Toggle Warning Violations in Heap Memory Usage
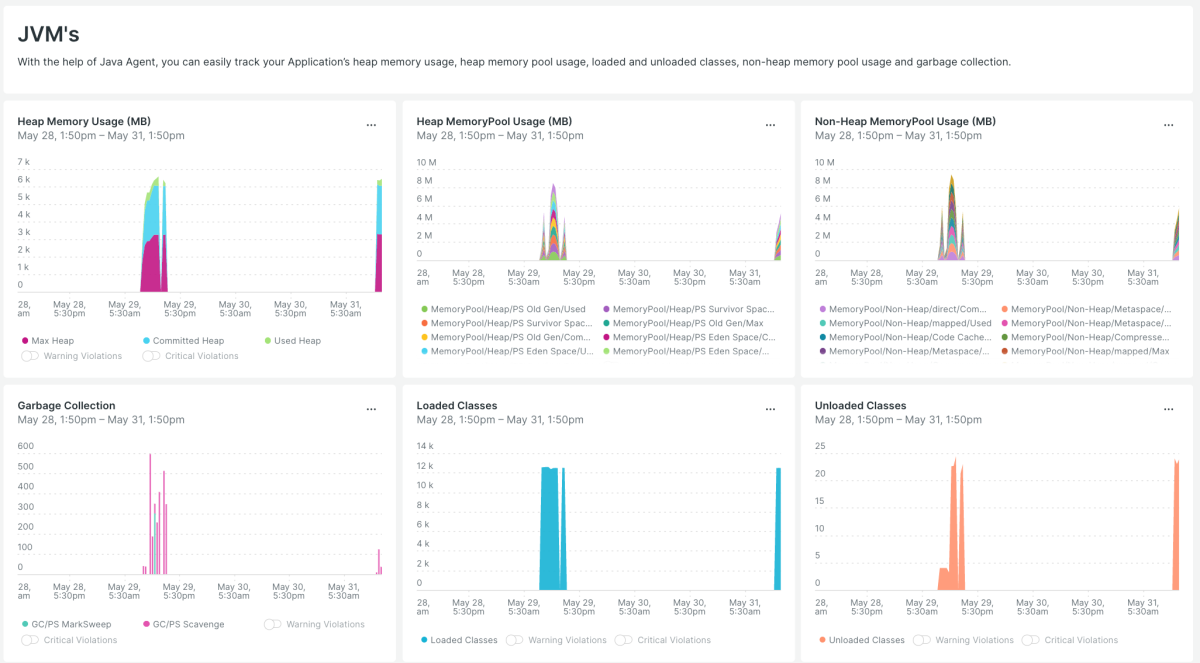Image resolution: width=1200 pixels, height=663 pixels. (30, 356)
